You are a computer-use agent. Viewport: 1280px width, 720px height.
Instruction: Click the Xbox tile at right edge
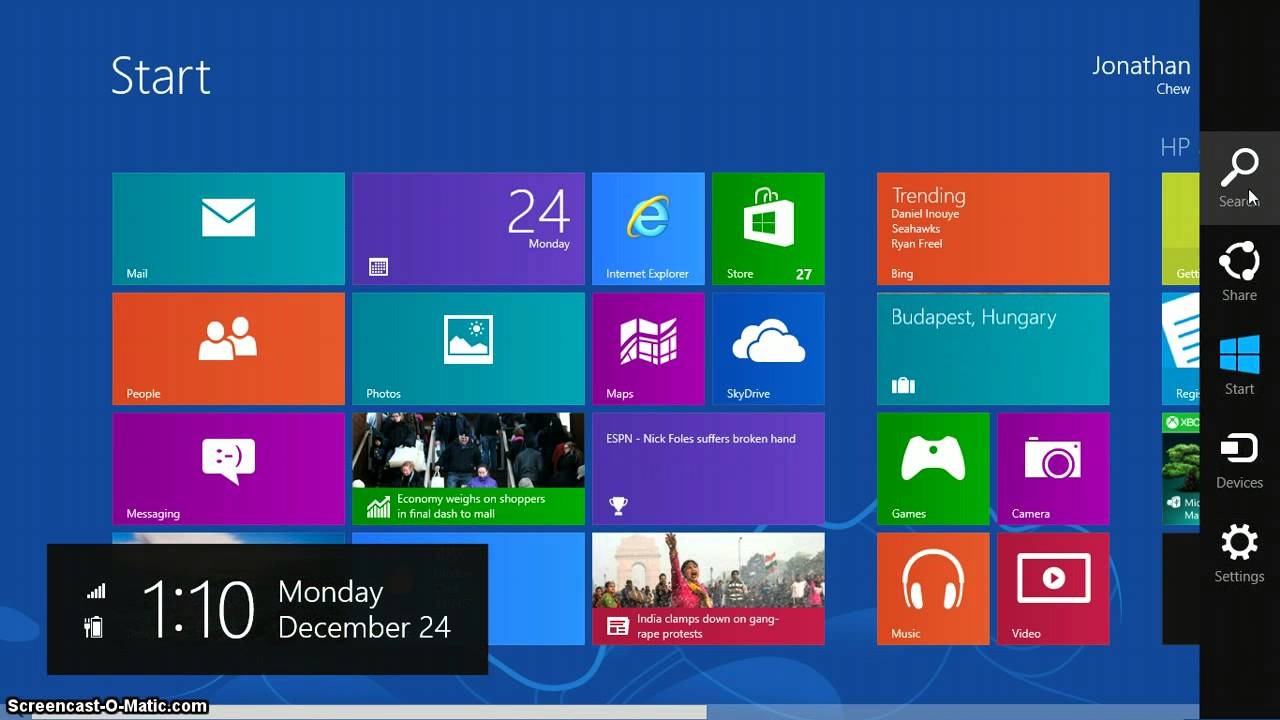tap(1181, 469)
